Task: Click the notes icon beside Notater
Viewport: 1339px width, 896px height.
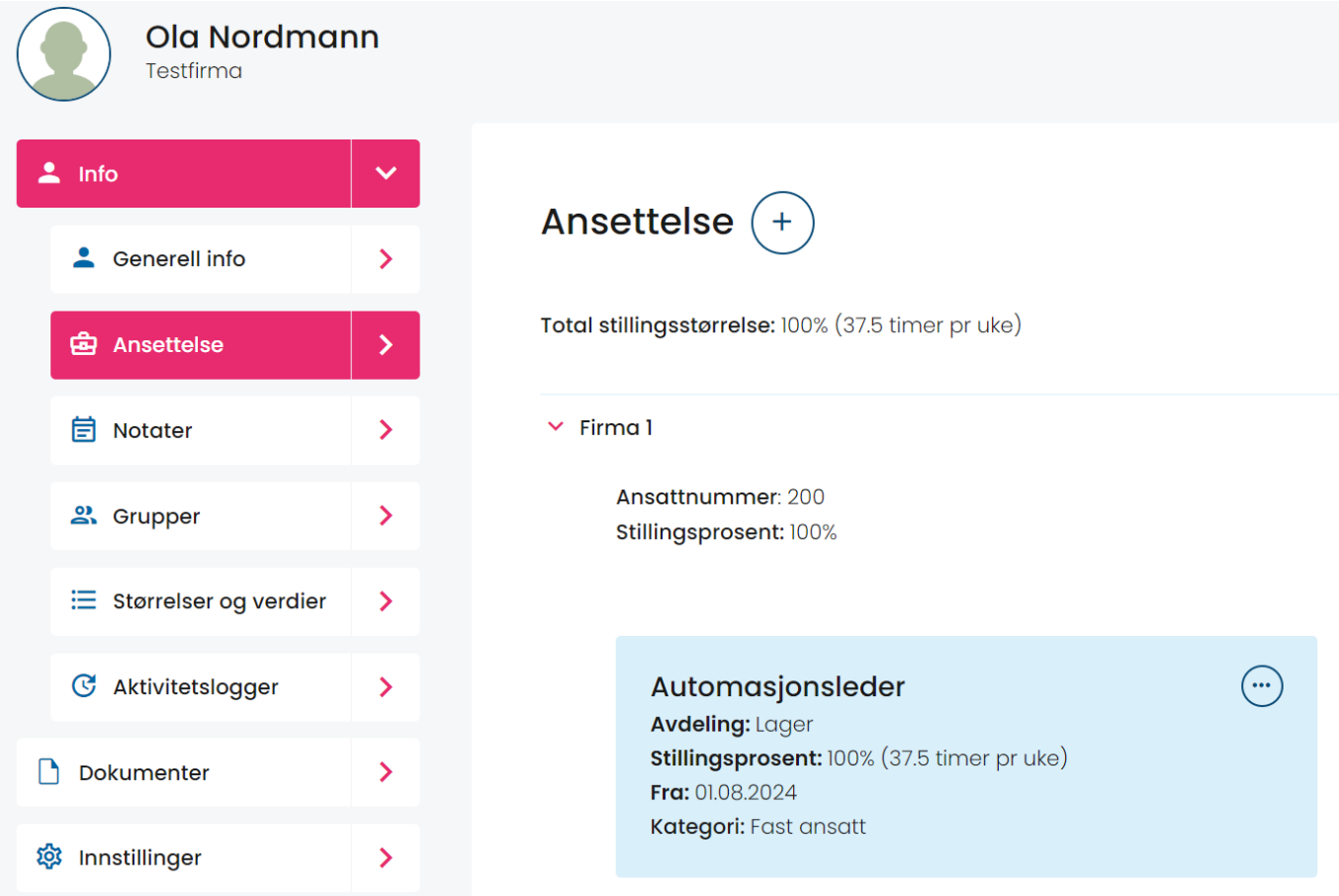Action: pos(84,429)
